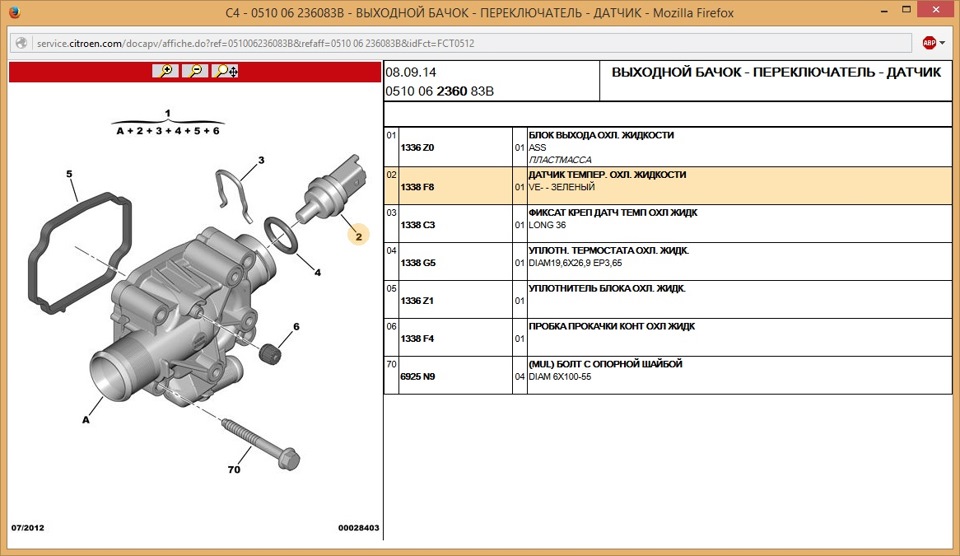
Task: Select the highlighted callout number 2
Action: click(358, 236)
